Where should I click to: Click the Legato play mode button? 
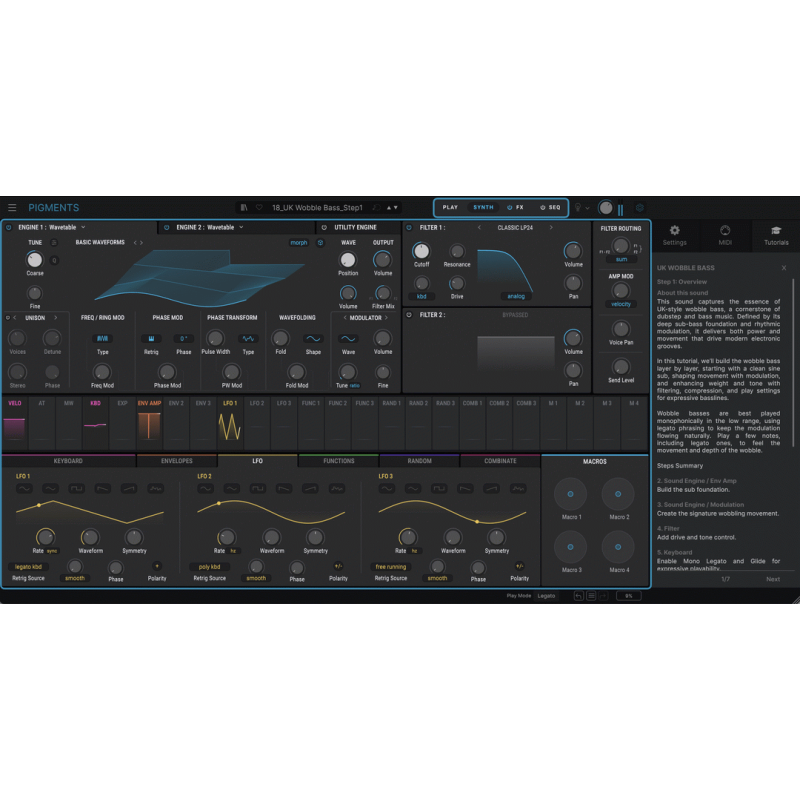click(x=546, y=595)
